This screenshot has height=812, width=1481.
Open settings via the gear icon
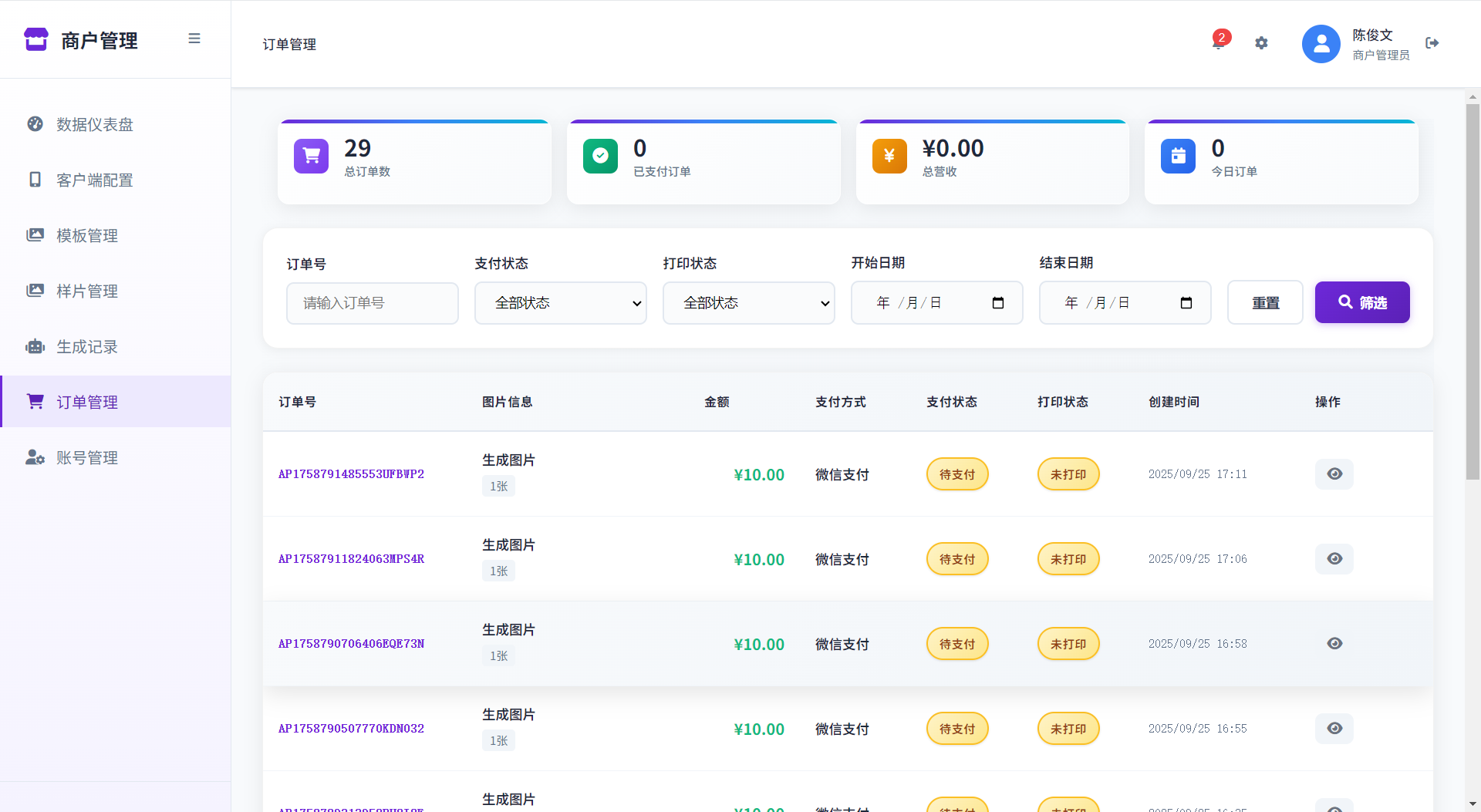click(1261, 43)
